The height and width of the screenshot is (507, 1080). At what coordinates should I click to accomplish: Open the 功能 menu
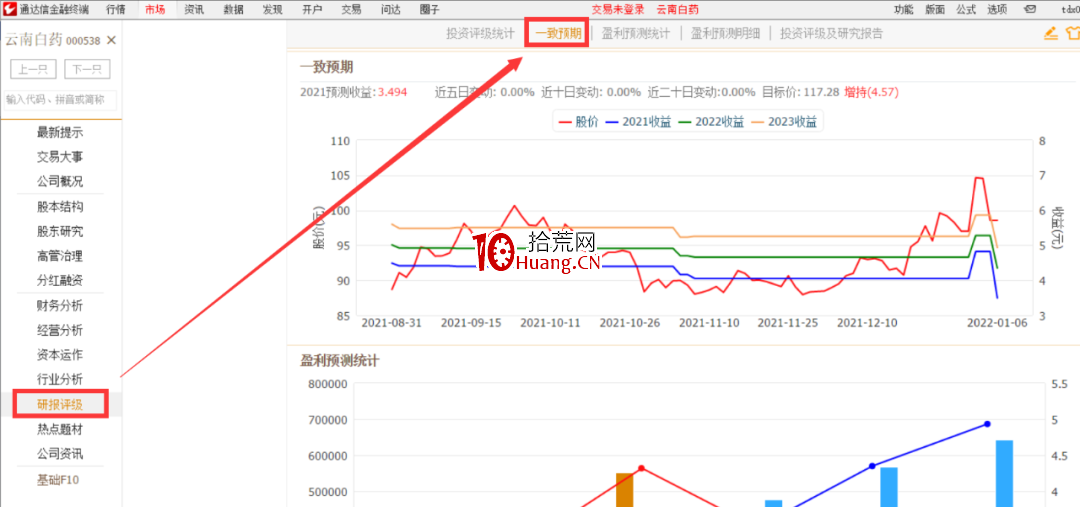pos(904,10)
